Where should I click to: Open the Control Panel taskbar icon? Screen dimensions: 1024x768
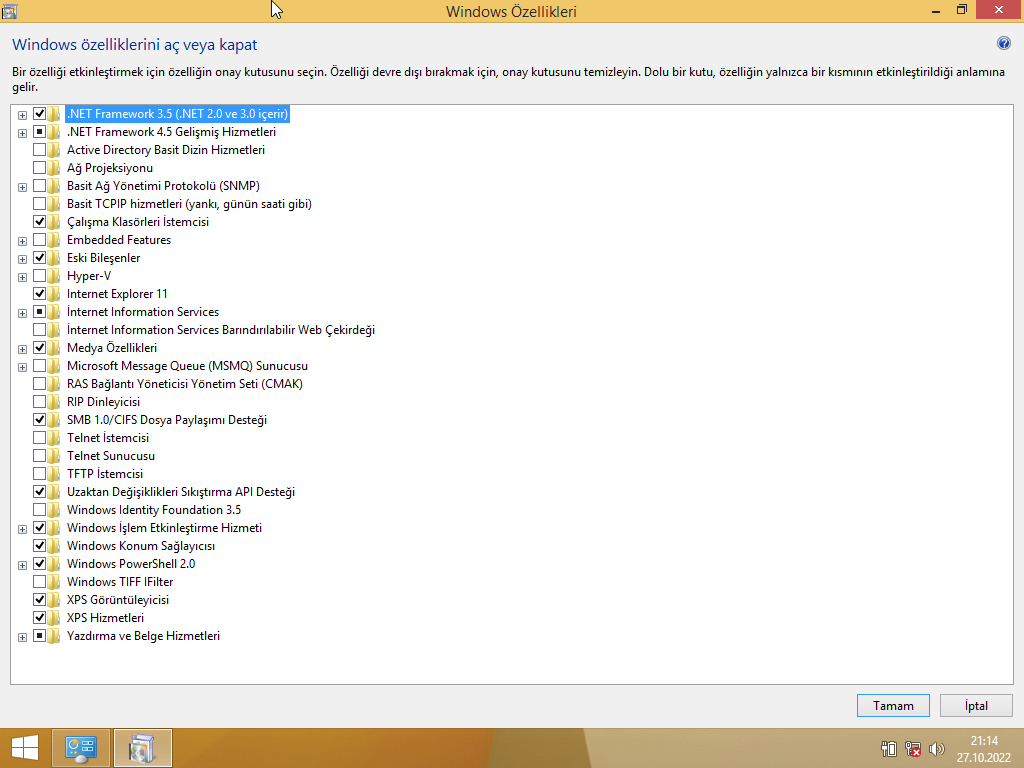[x=81, y=748]
